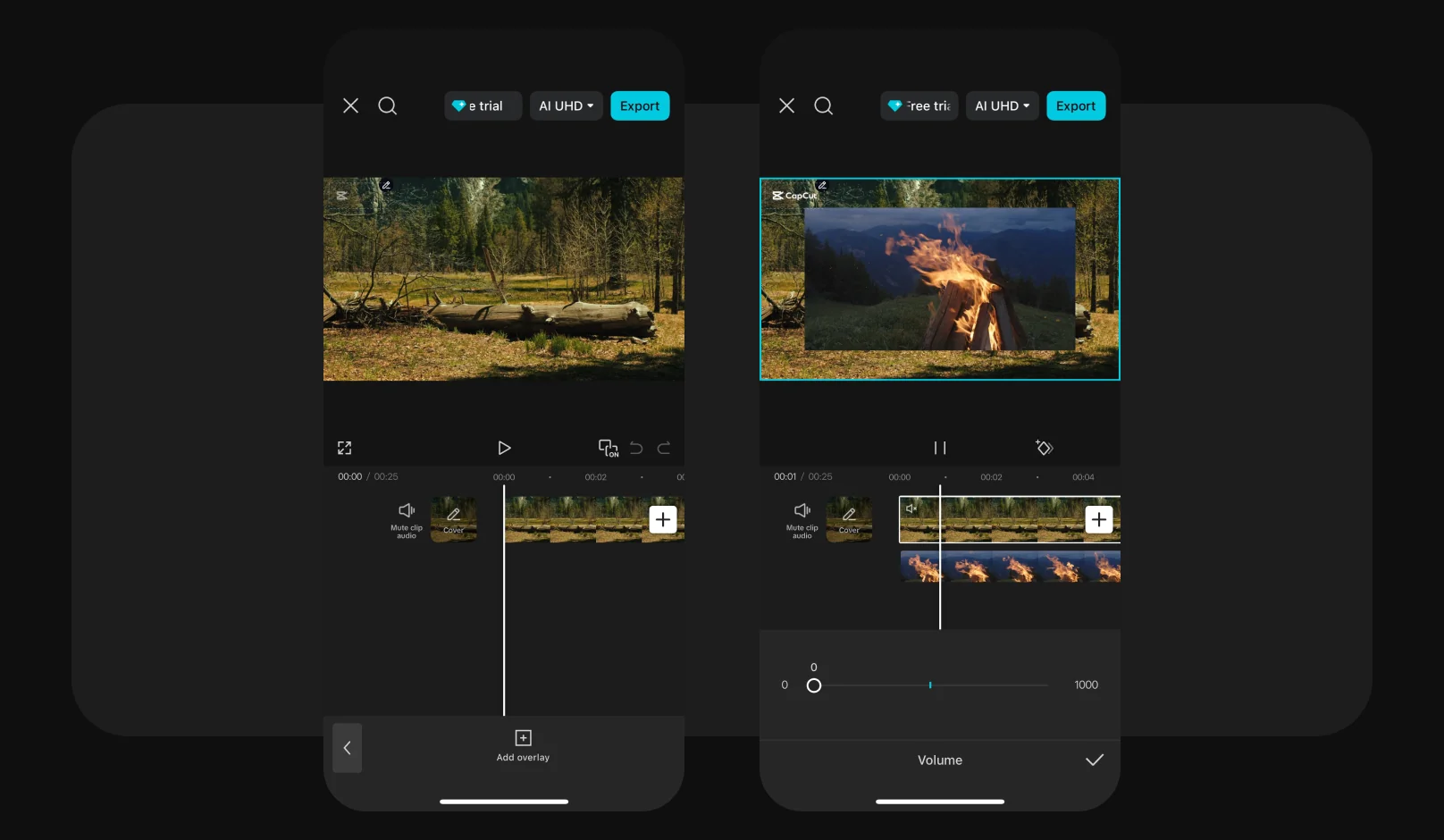Select the campfire overlay in the preview
1444x840 pixels.
[x=940, y=279]
